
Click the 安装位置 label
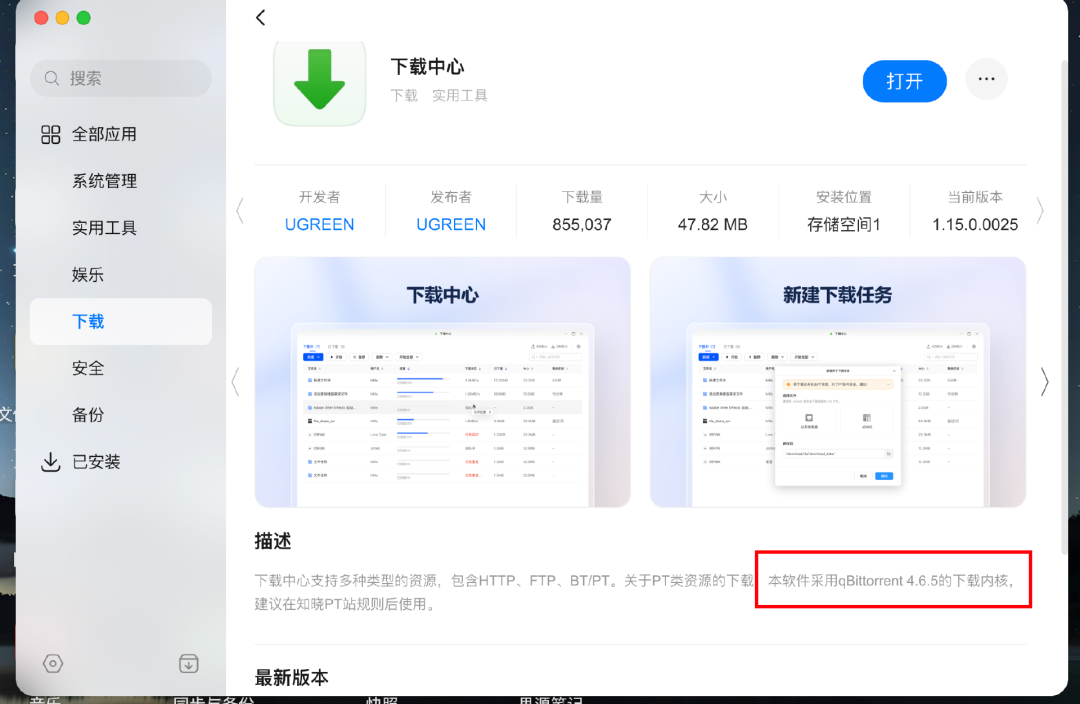pyautogui.click(x=844, y=197)
